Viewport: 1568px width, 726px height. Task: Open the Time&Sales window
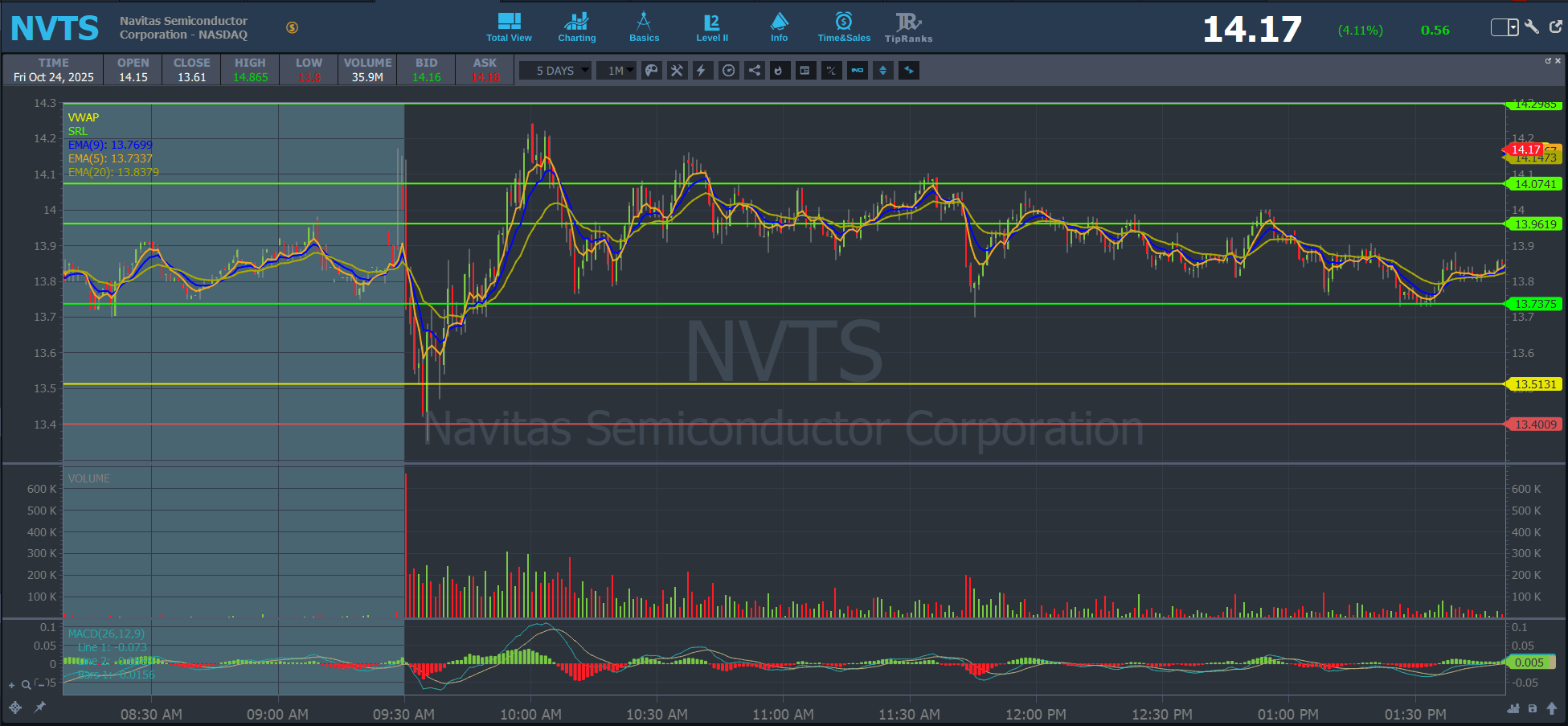[844, 27]
